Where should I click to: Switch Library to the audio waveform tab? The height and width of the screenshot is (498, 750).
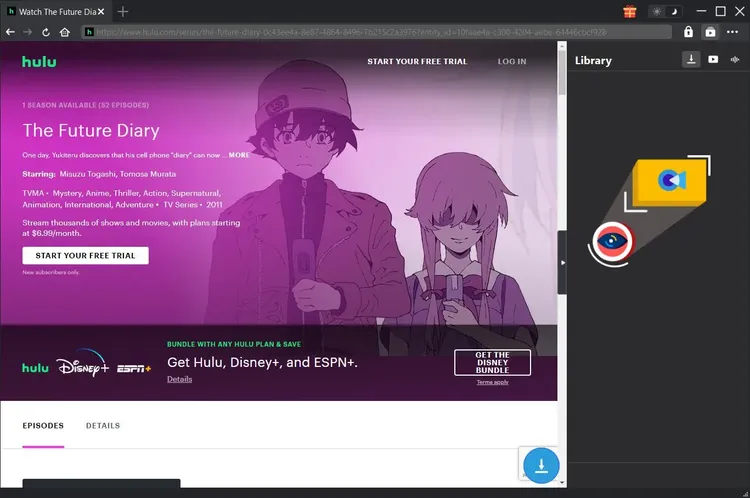(x=736, y=60)
